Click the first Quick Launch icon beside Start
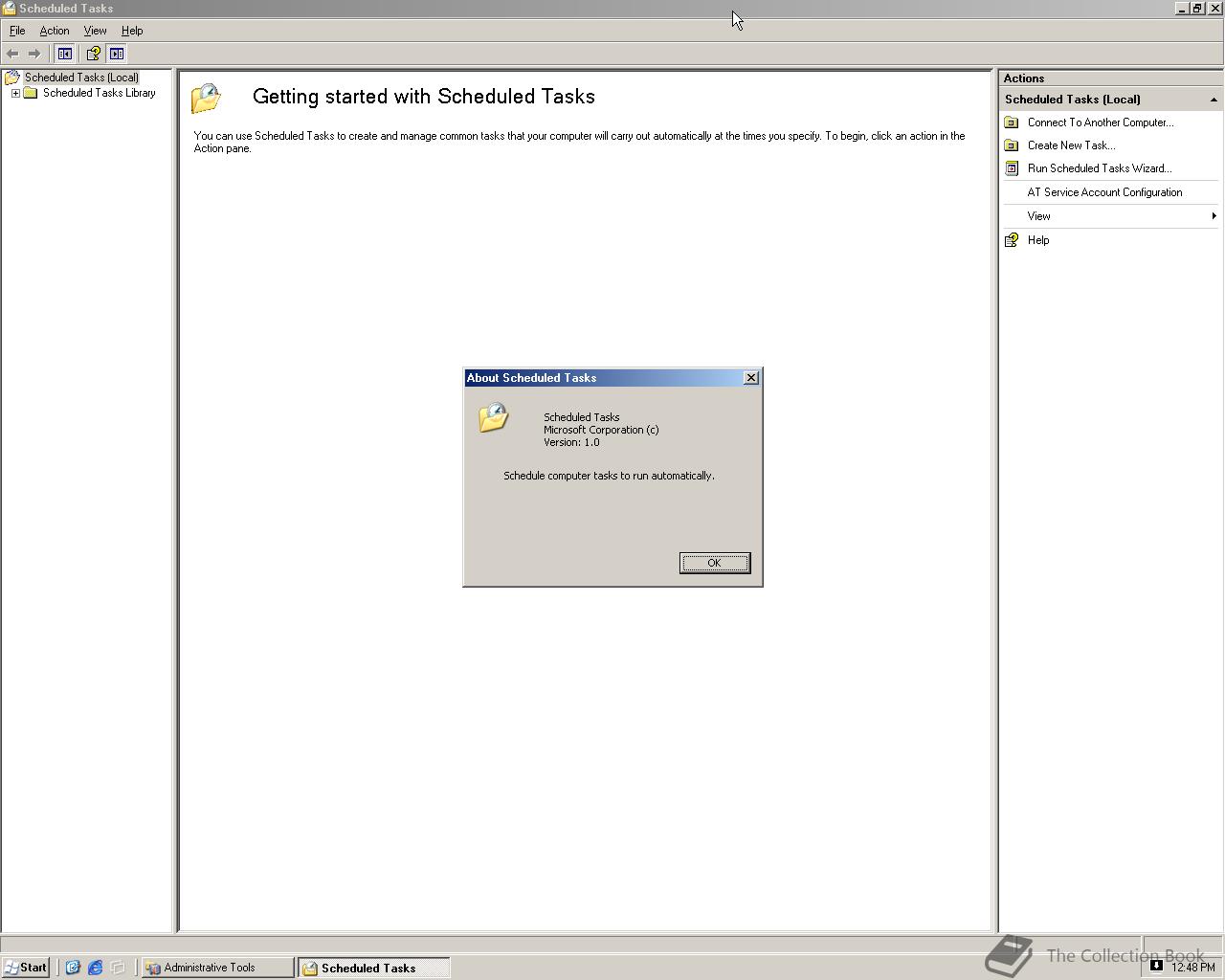 [73, 968]
